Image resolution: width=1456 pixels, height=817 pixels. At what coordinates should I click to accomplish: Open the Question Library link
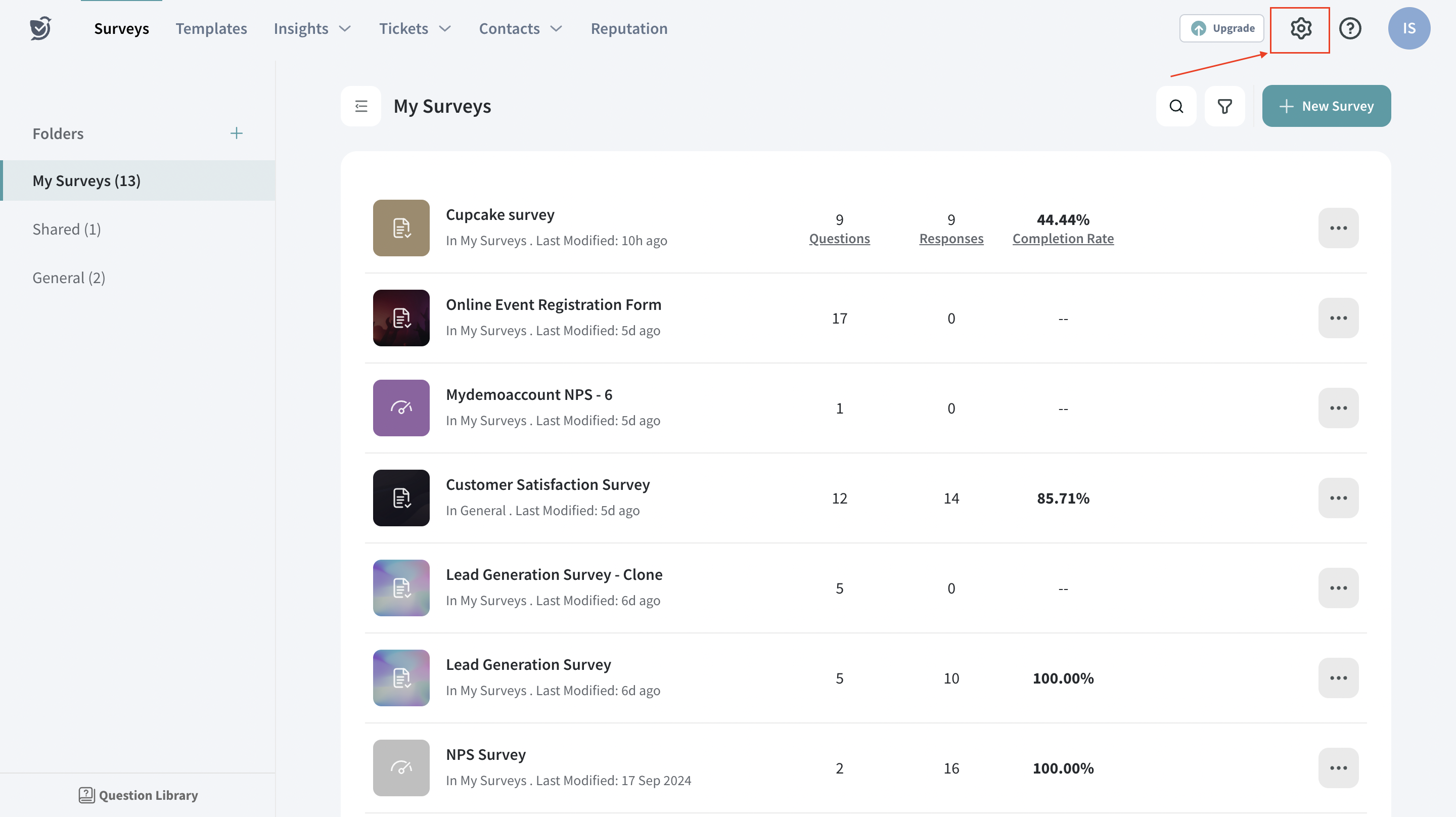139,795
